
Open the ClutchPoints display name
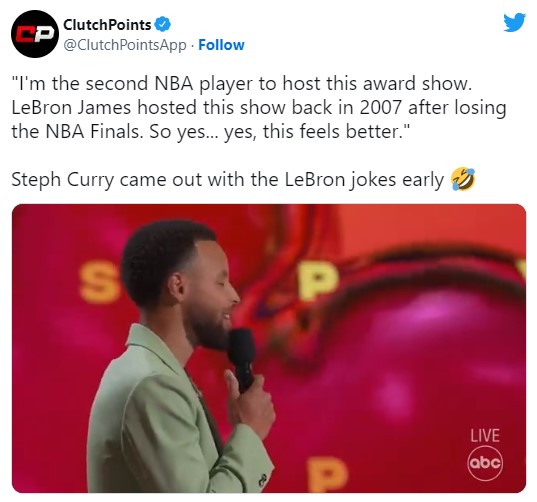pyautogui.click(x=107, y=25)
